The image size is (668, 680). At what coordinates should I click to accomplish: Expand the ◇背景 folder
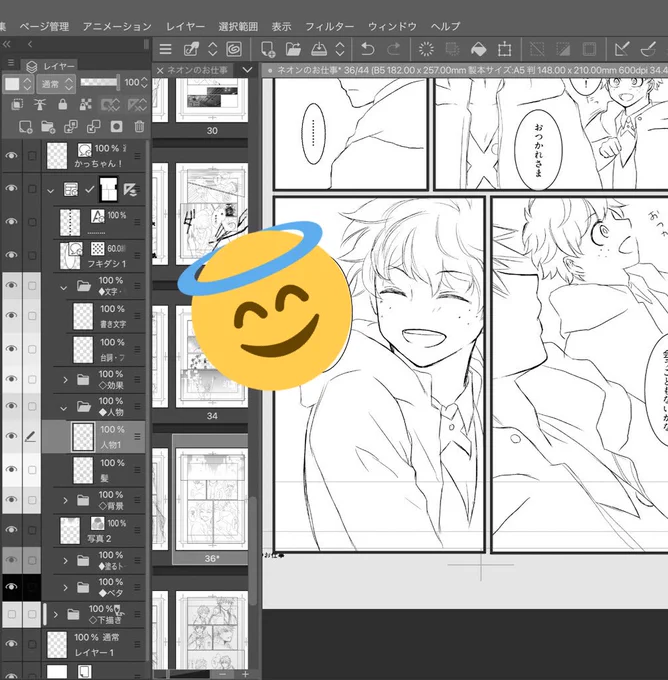pyautogui.click(x=65, y=501)
